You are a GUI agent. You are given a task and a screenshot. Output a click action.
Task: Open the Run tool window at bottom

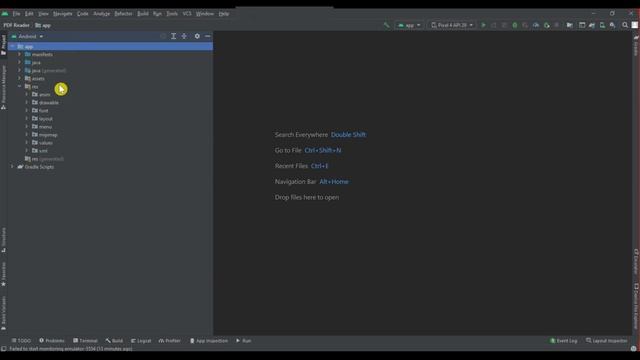(243, 341)
